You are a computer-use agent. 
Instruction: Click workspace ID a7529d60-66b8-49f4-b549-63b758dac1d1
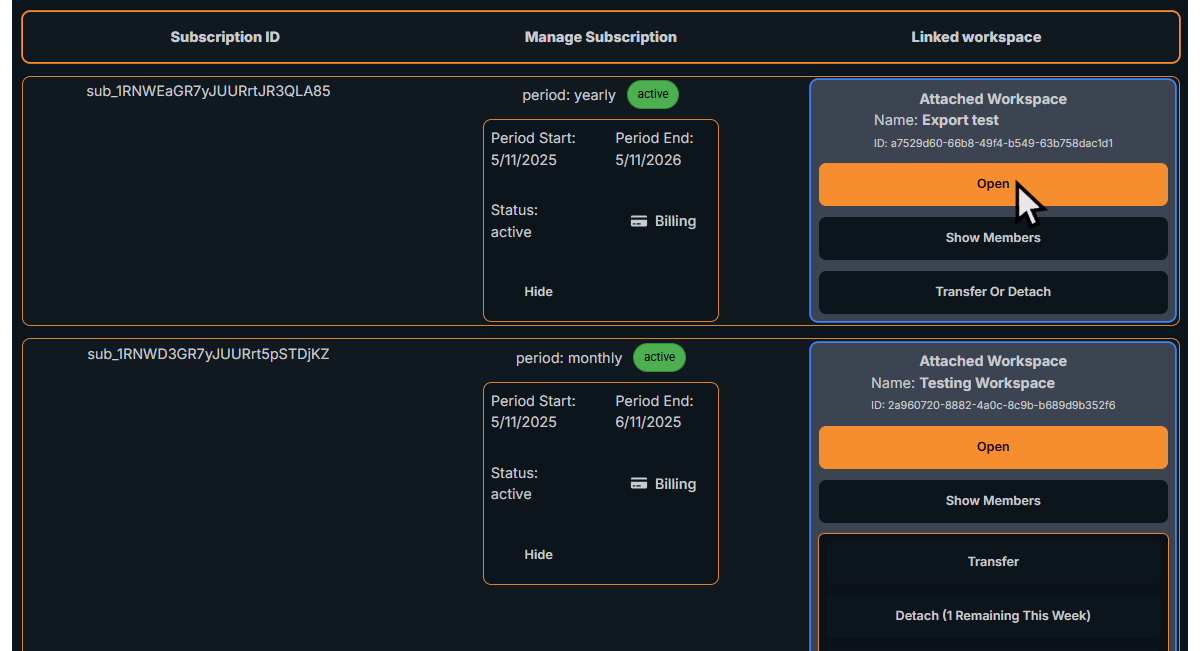point(992,143)
